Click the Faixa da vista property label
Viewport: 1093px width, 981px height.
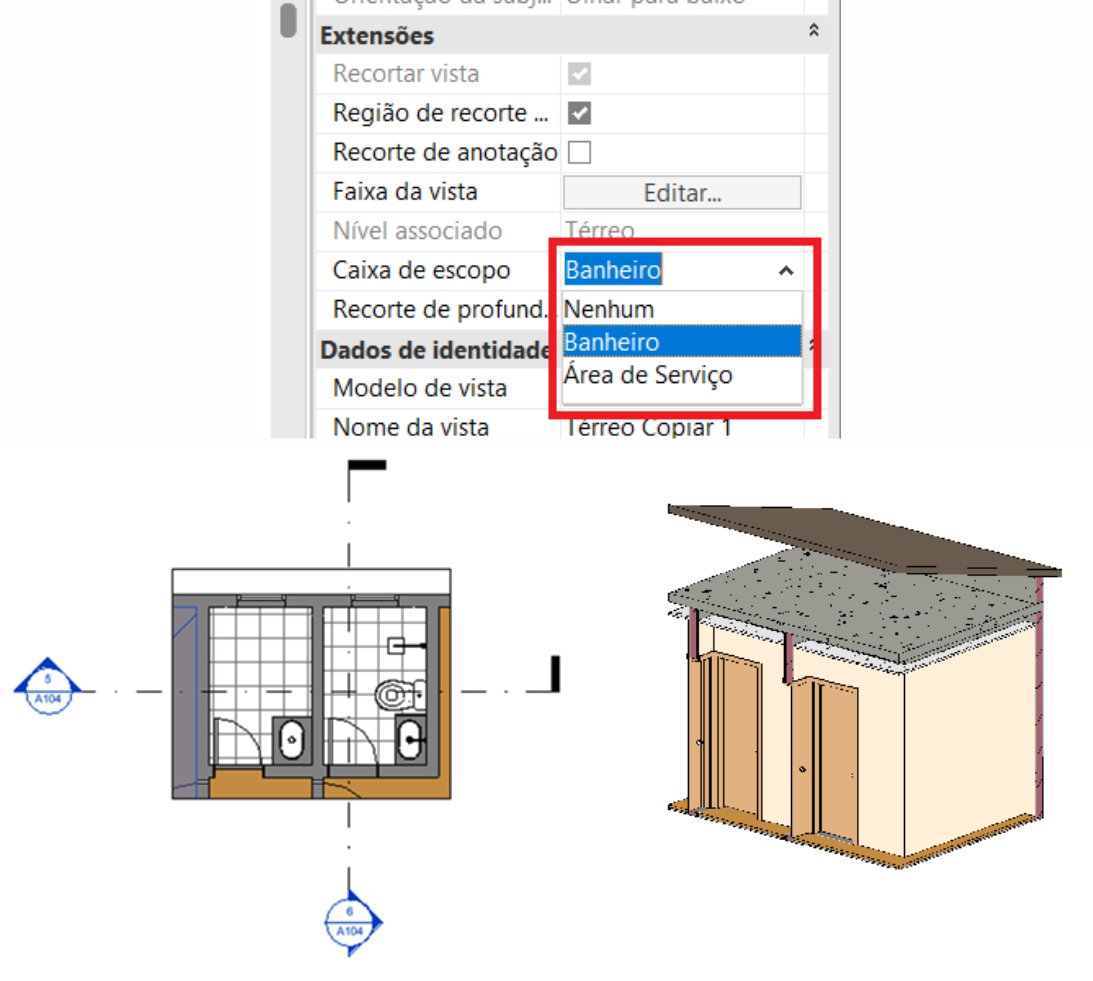tap(405, 191)
